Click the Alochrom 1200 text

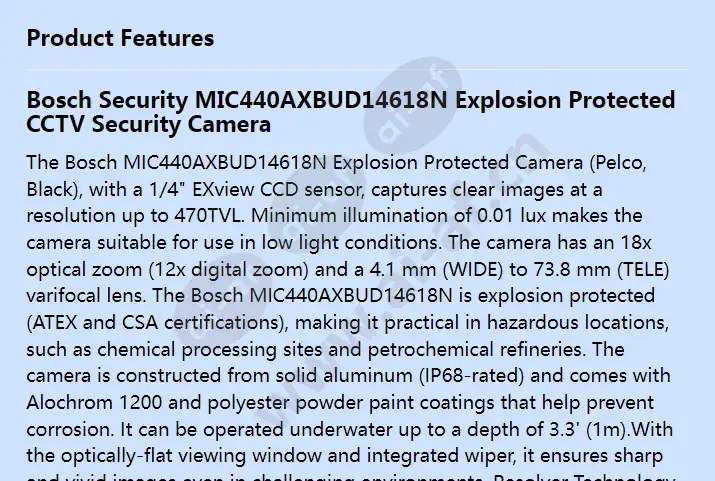(x=94, y=403)
